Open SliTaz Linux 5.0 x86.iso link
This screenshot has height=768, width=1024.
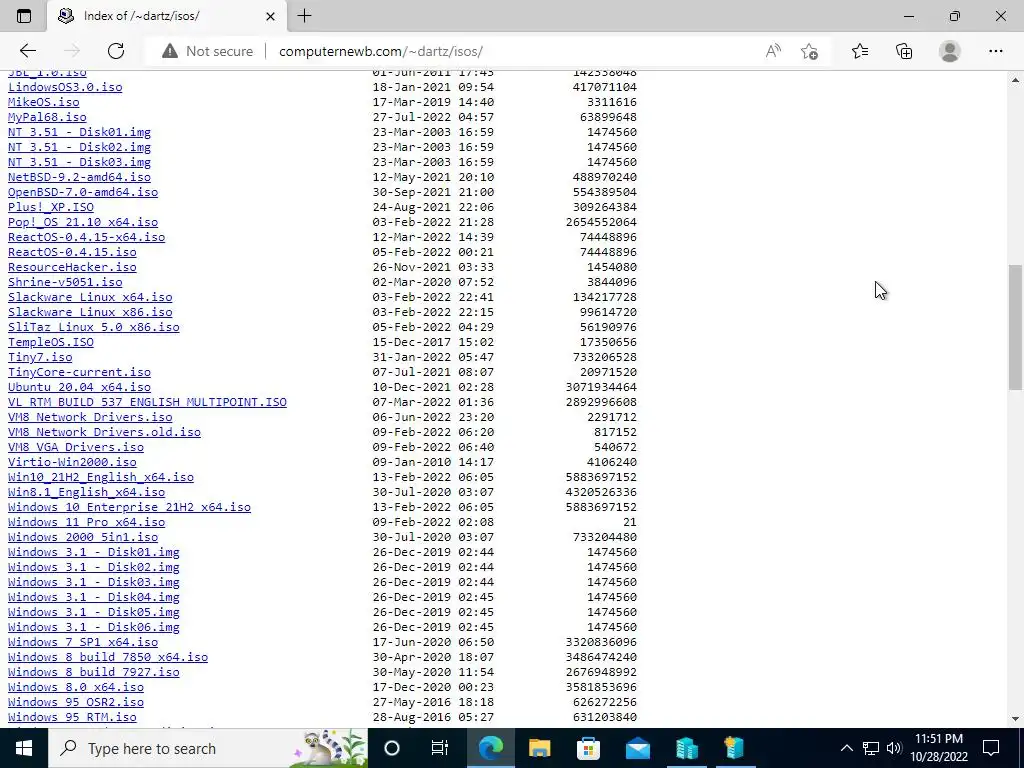(94, 327)
